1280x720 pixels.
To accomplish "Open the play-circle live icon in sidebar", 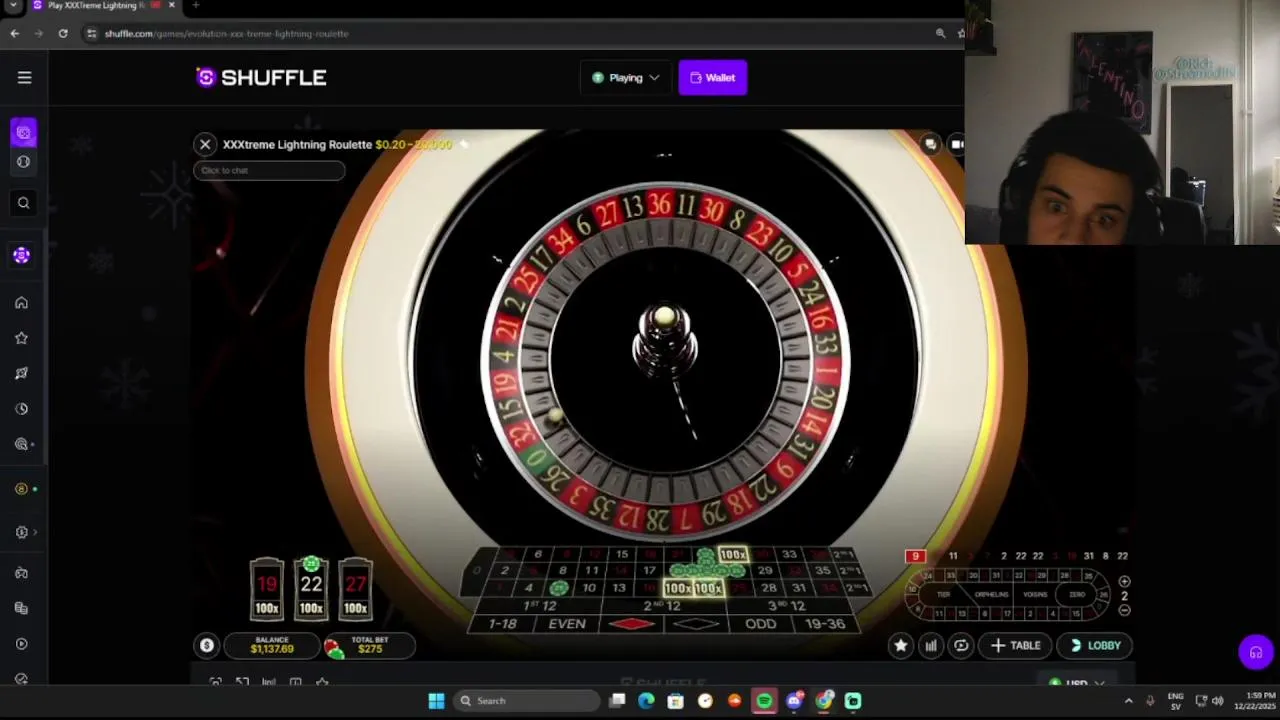I will click(22, 644).
